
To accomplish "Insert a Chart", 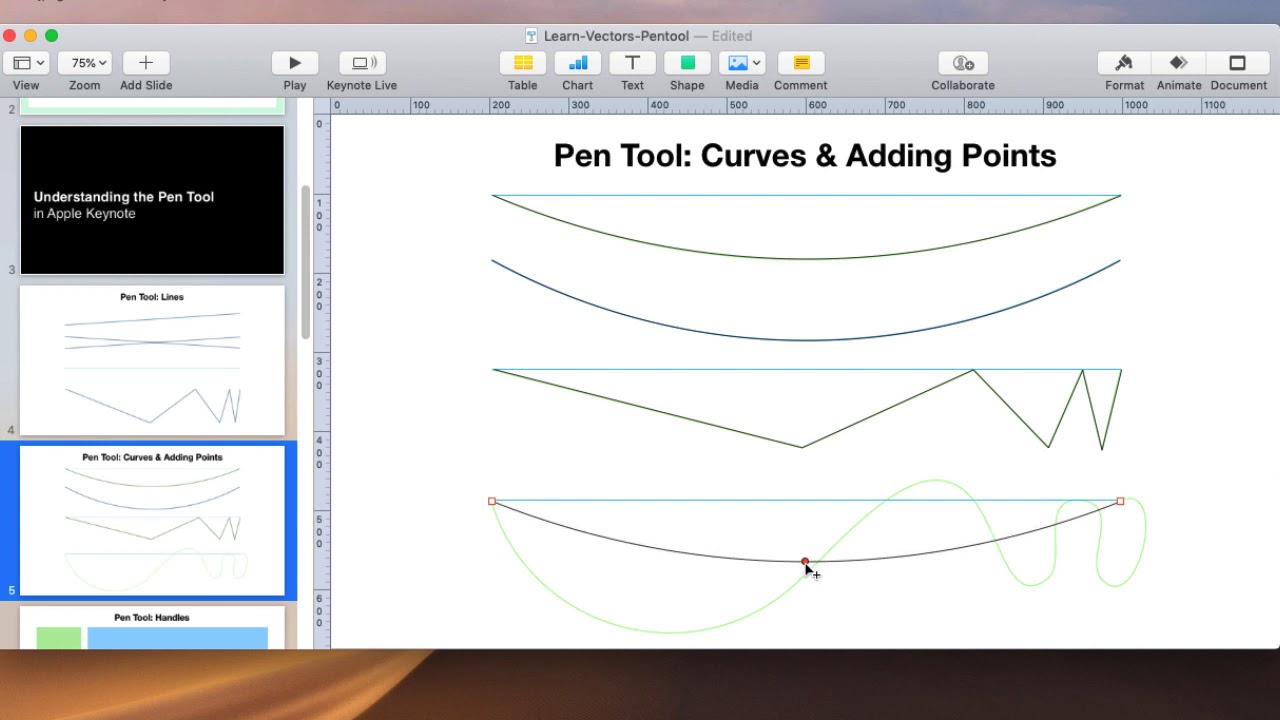I will (577, 63).
